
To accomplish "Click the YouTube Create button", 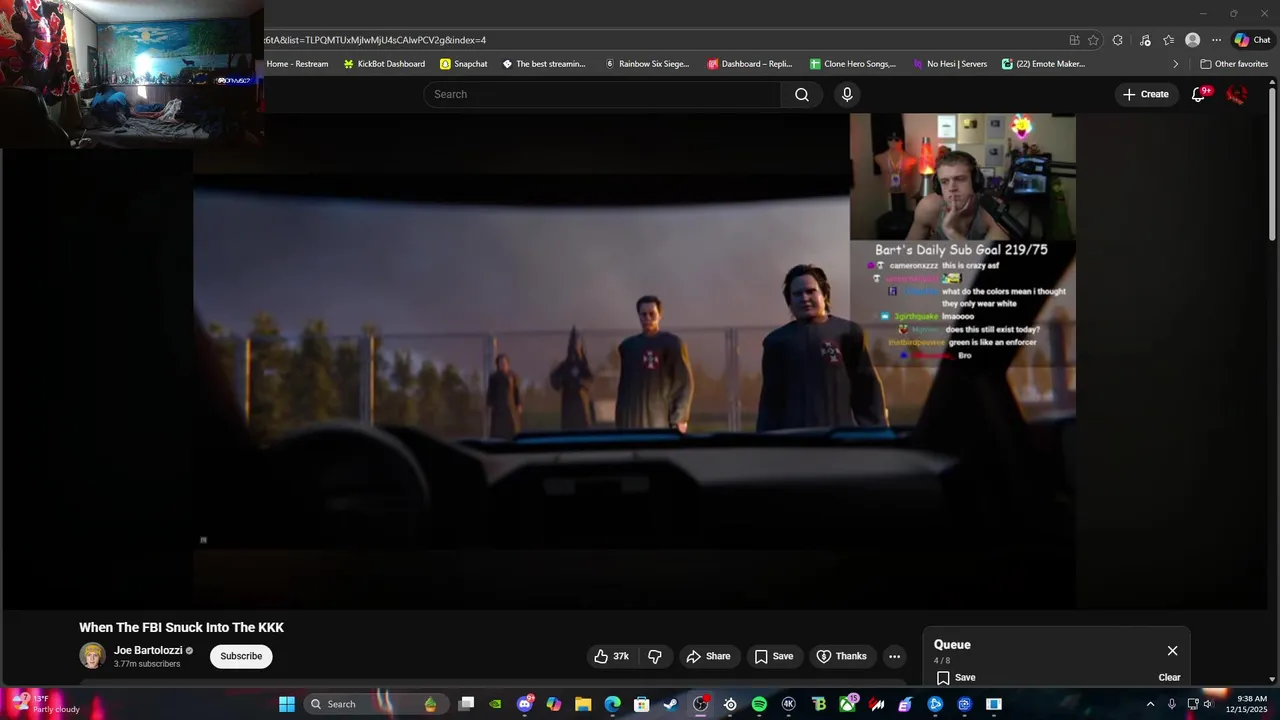I will pos(1146,94).
